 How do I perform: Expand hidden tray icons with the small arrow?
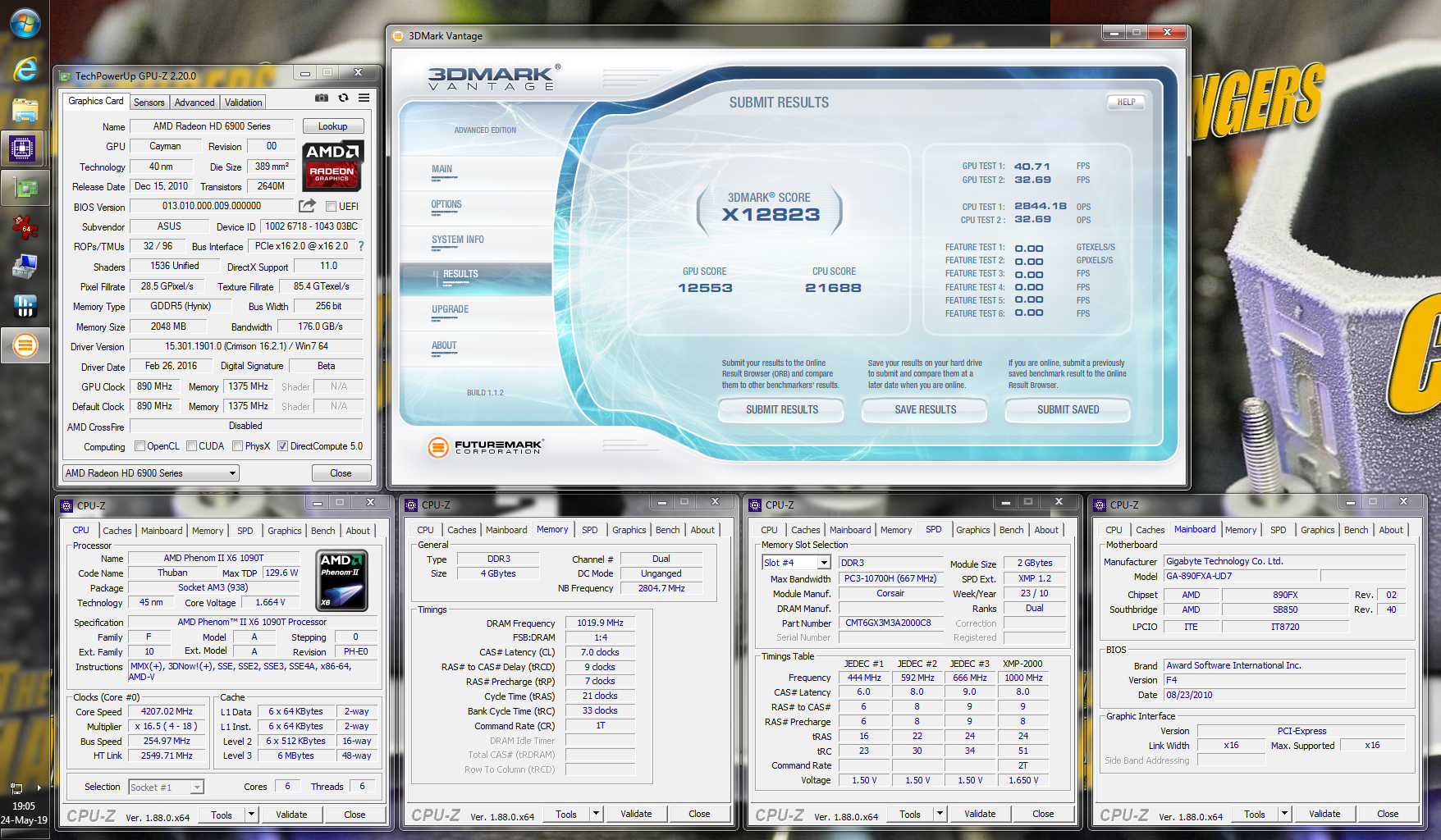point(39,787)
